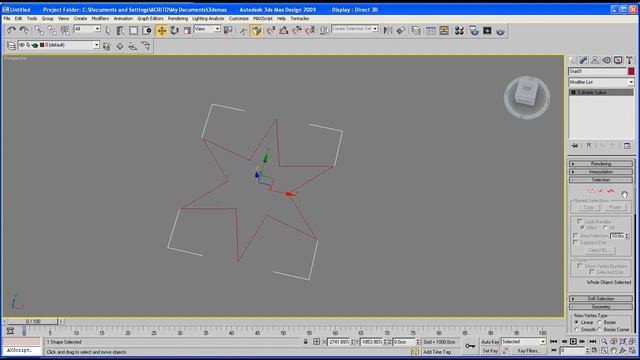Enable the Segment End checkbox
This screenshot has width=640, height=360.
point(576,242)
